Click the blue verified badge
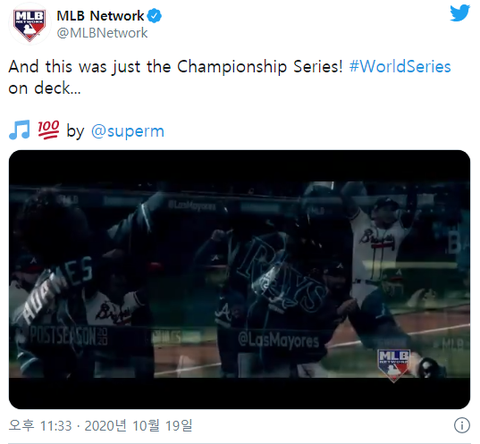The height and width of the screenshot is (444, 480). point(154,16)
